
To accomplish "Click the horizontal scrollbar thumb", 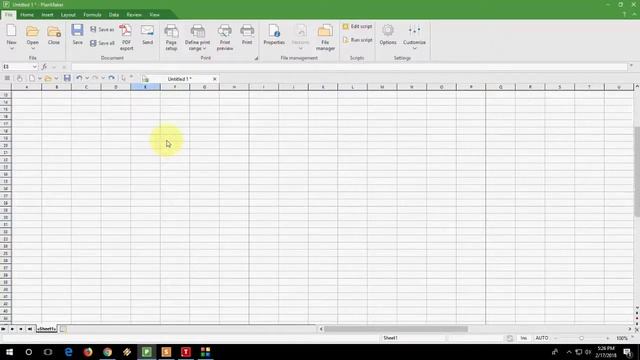I will 396,329.
